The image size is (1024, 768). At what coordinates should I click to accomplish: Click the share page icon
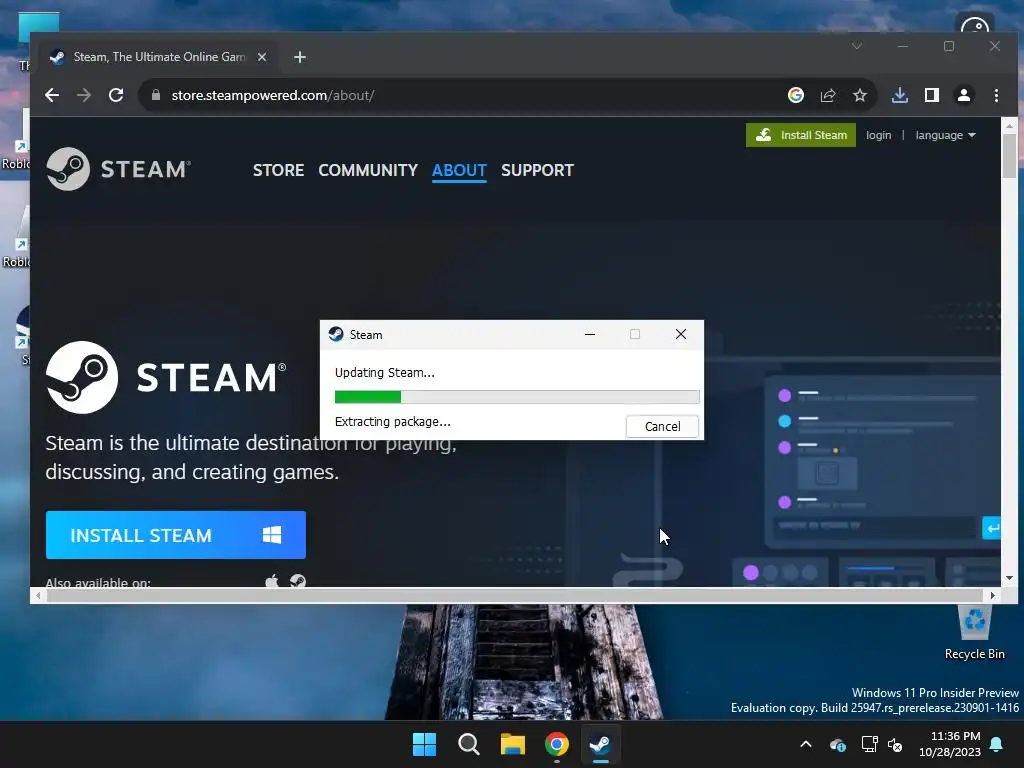[828, 95]
